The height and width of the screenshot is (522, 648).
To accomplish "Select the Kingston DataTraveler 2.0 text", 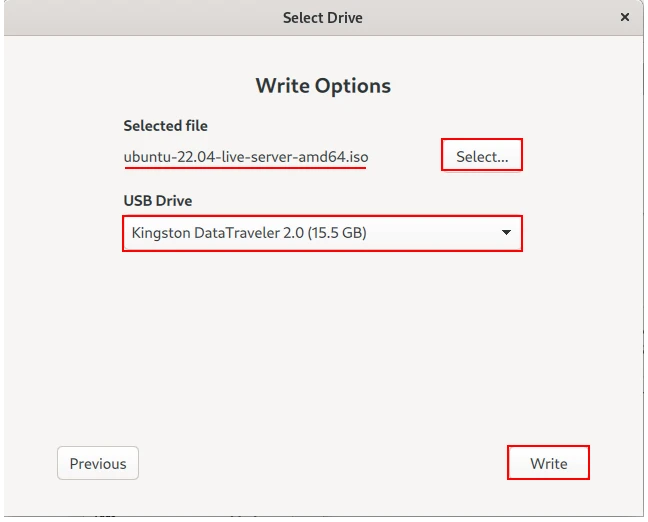I will [248, 234].
